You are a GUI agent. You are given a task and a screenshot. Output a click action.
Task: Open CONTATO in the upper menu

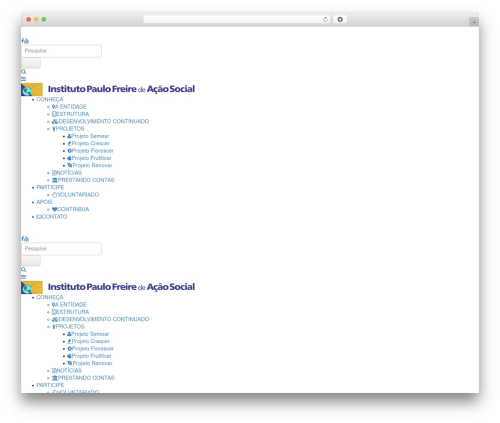(52, 217)
